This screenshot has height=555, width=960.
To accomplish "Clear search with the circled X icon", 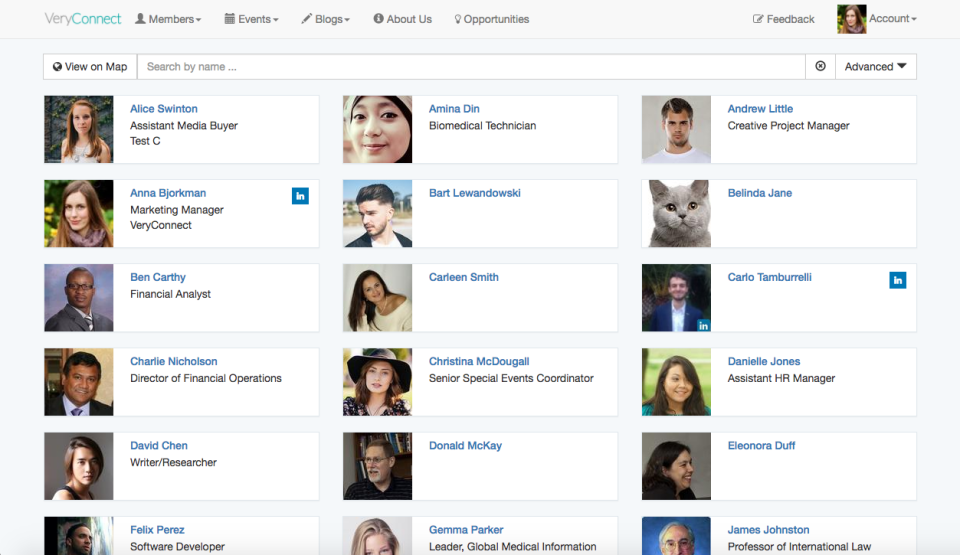I will pyautogui.click(x=820, y=67).
